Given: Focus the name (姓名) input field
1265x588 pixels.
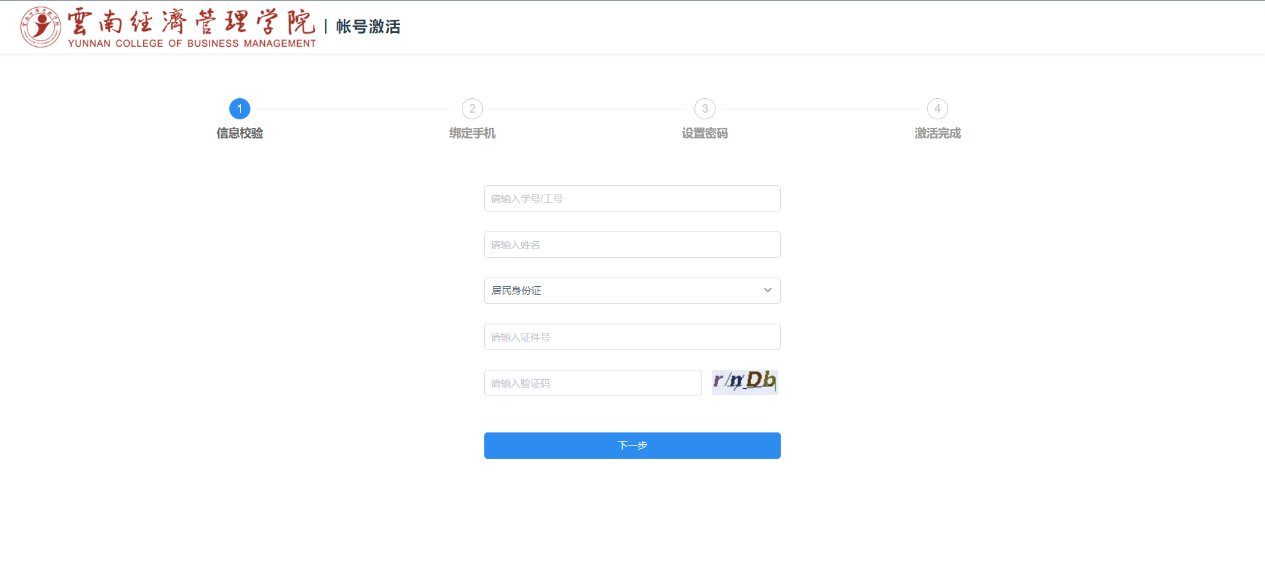Looking at the screenshot, I should (632, 245).
